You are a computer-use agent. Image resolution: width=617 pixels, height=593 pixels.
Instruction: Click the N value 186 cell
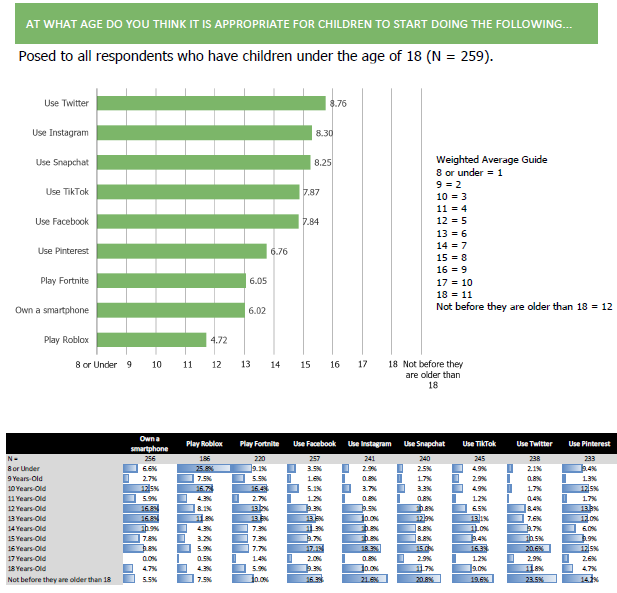[204, 459]
